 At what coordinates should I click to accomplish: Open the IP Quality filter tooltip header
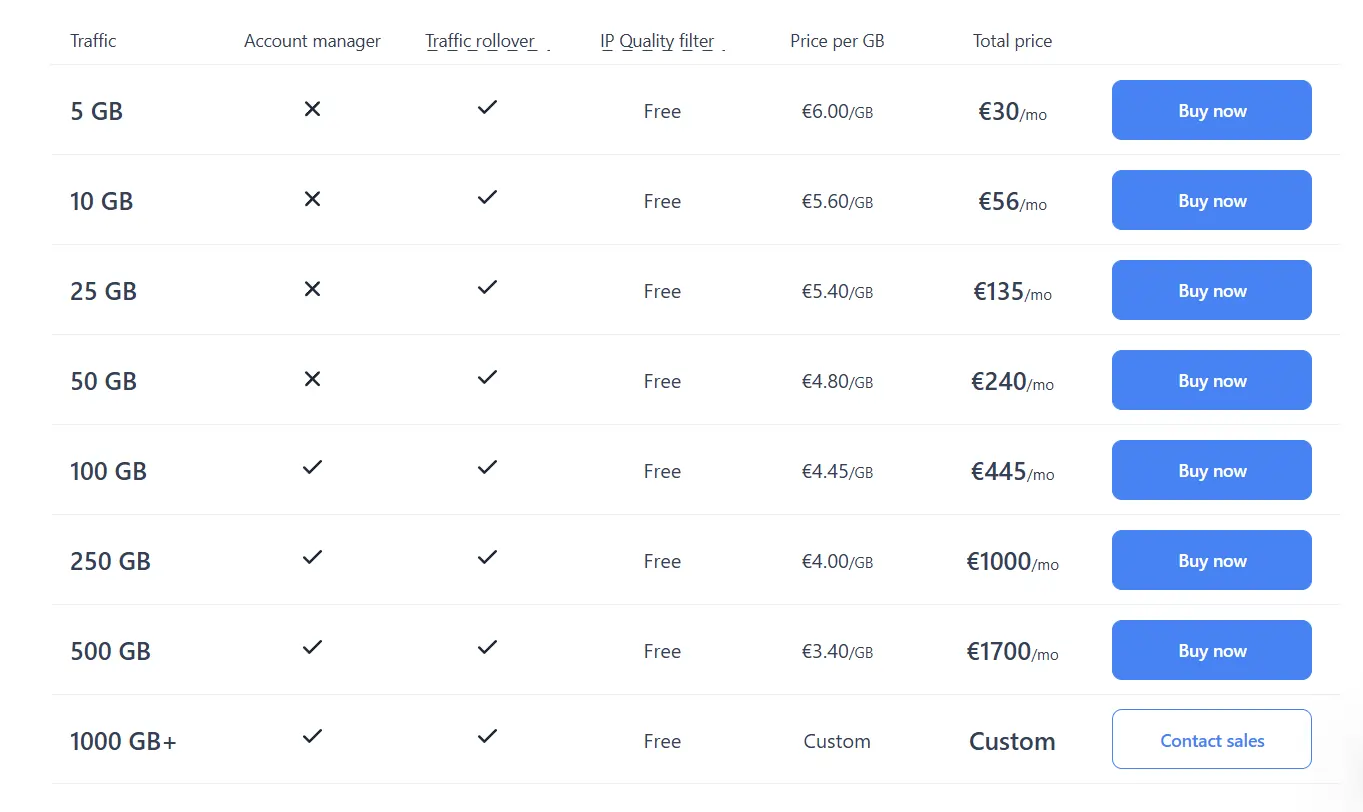tap(657, 41)
